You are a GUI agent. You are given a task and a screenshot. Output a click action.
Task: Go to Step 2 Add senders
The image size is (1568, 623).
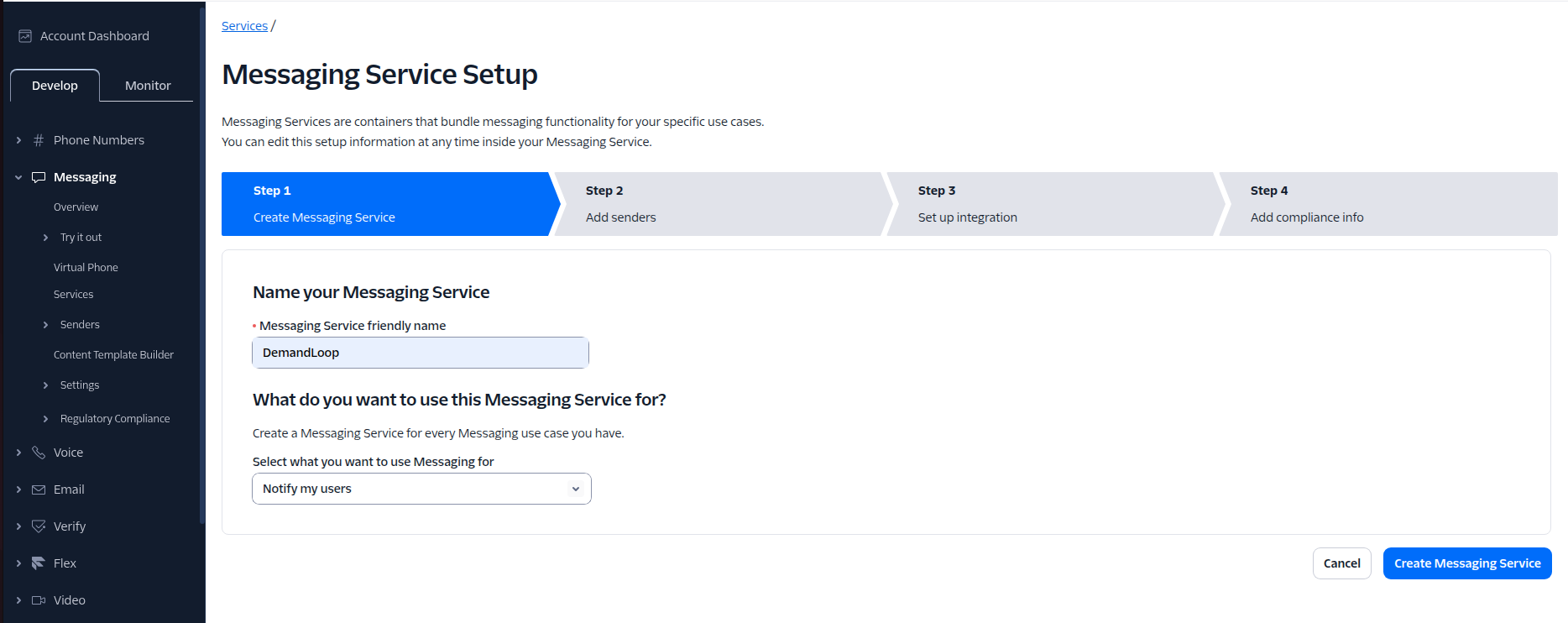click(722, 203)
